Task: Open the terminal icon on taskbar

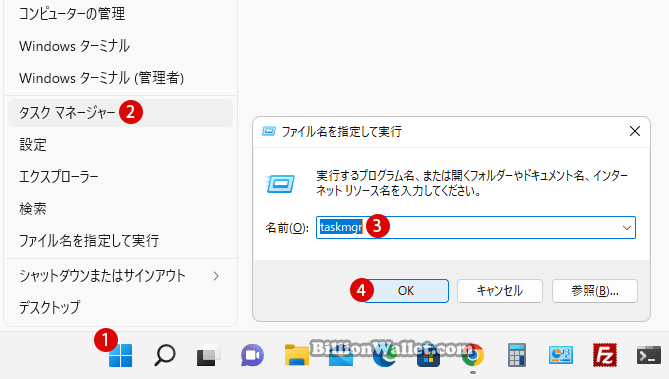Action: 649,355
